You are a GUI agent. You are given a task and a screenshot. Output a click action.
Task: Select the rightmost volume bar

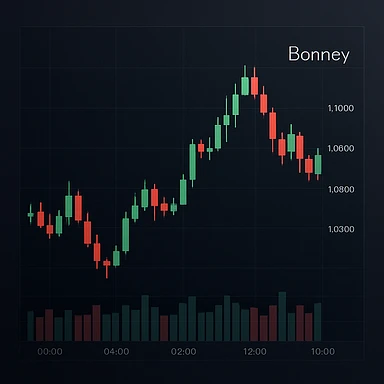[318, 322]
